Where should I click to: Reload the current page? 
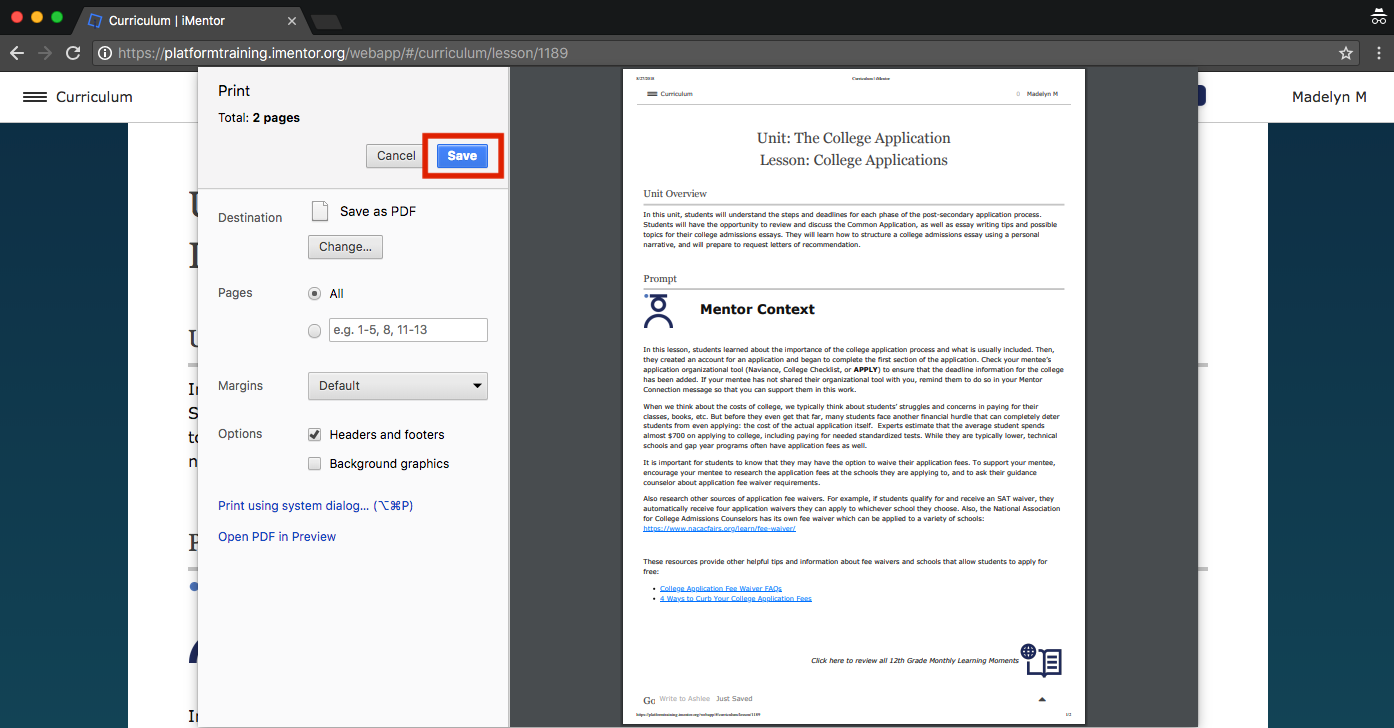pyautogui.click(x=73, y=53)
